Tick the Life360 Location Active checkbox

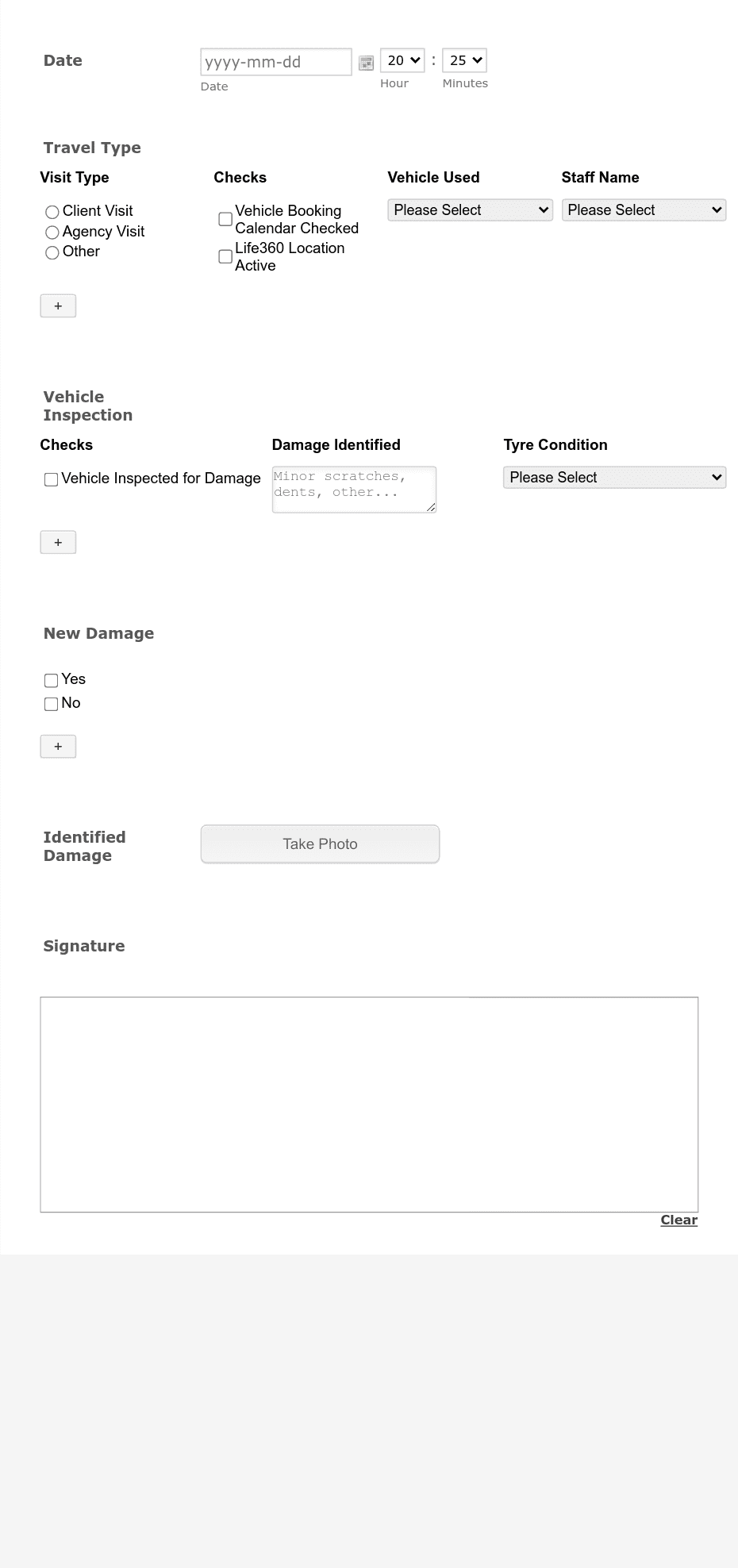[225, 256]
